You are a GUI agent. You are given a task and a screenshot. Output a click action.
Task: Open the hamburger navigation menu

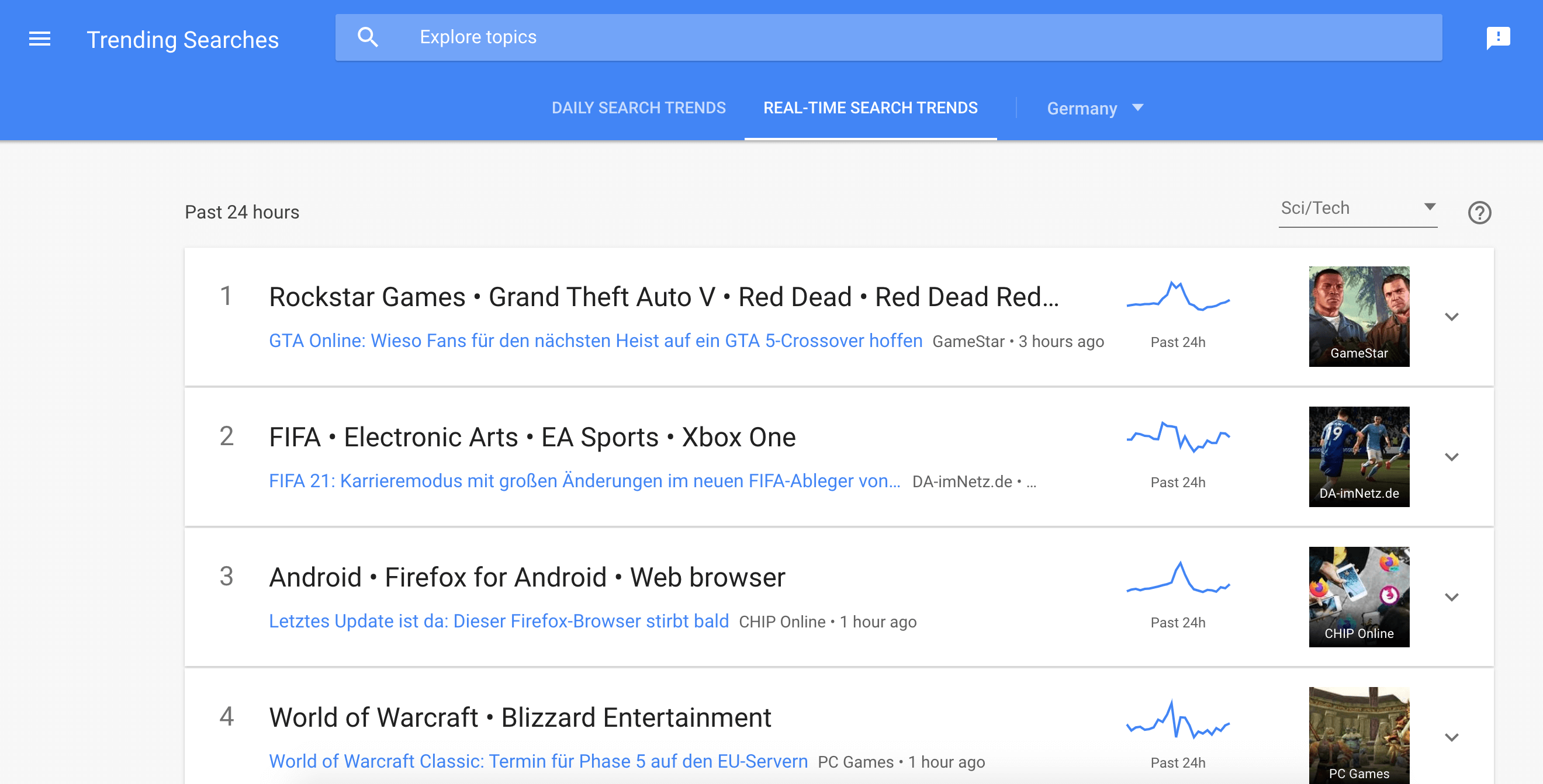(40, 39)
